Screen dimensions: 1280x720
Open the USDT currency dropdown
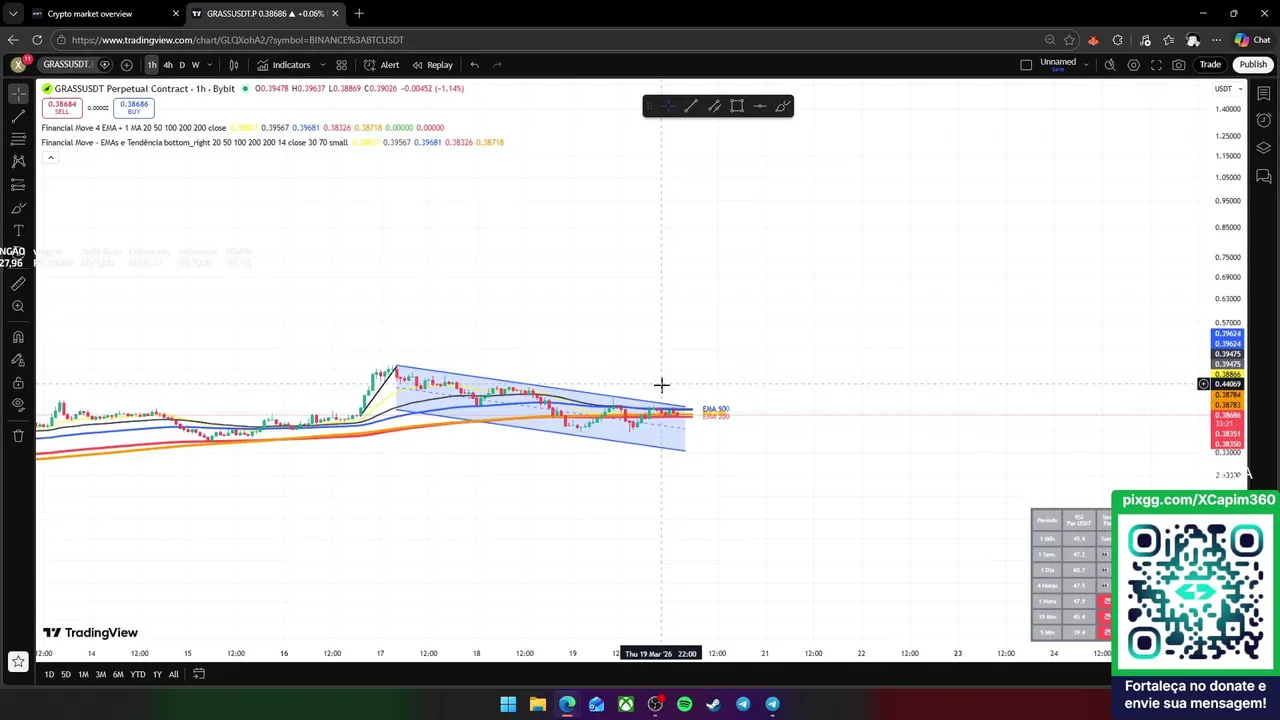1227,89
